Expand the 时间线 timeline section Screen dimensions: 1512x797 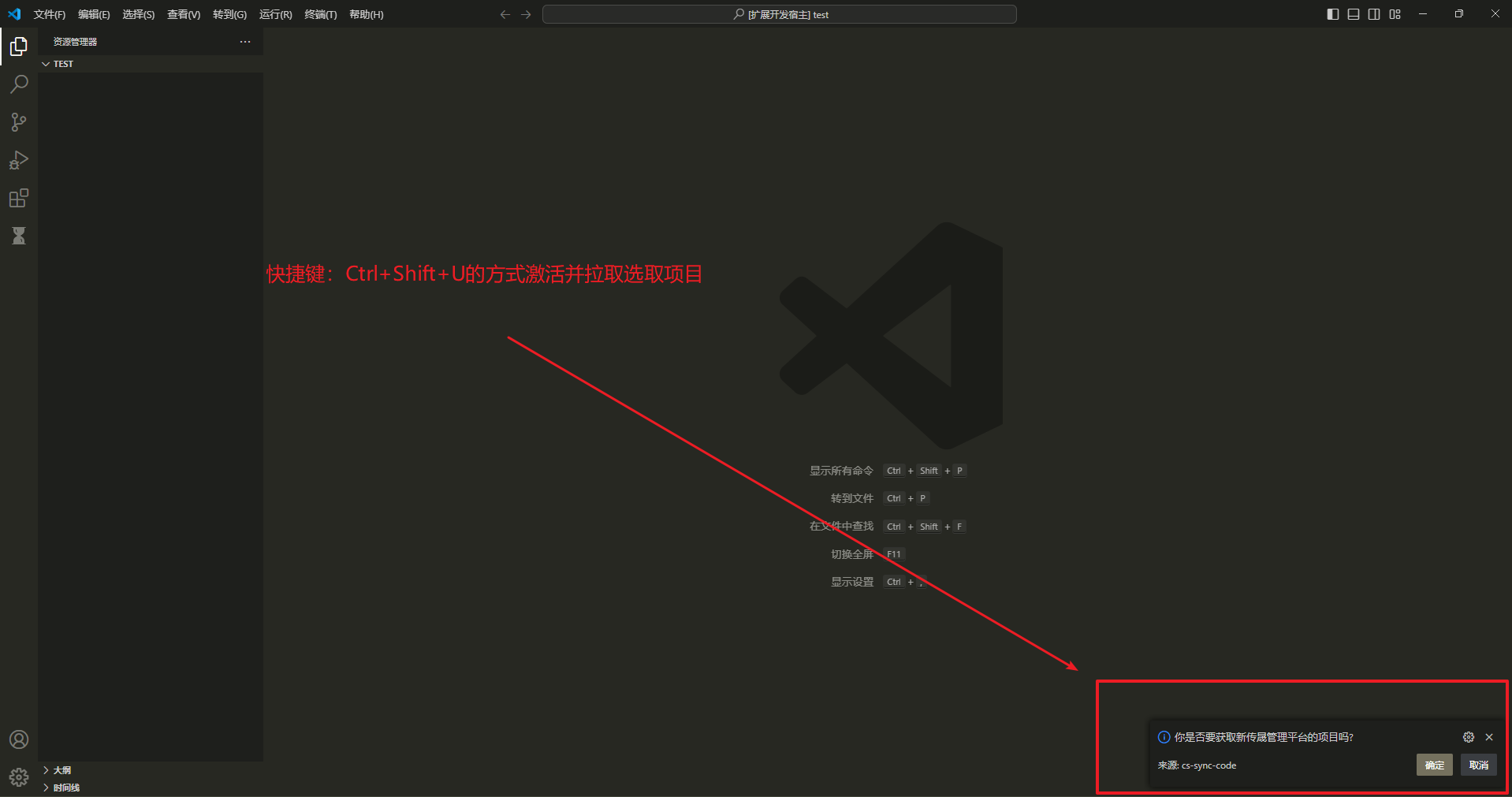150,788
